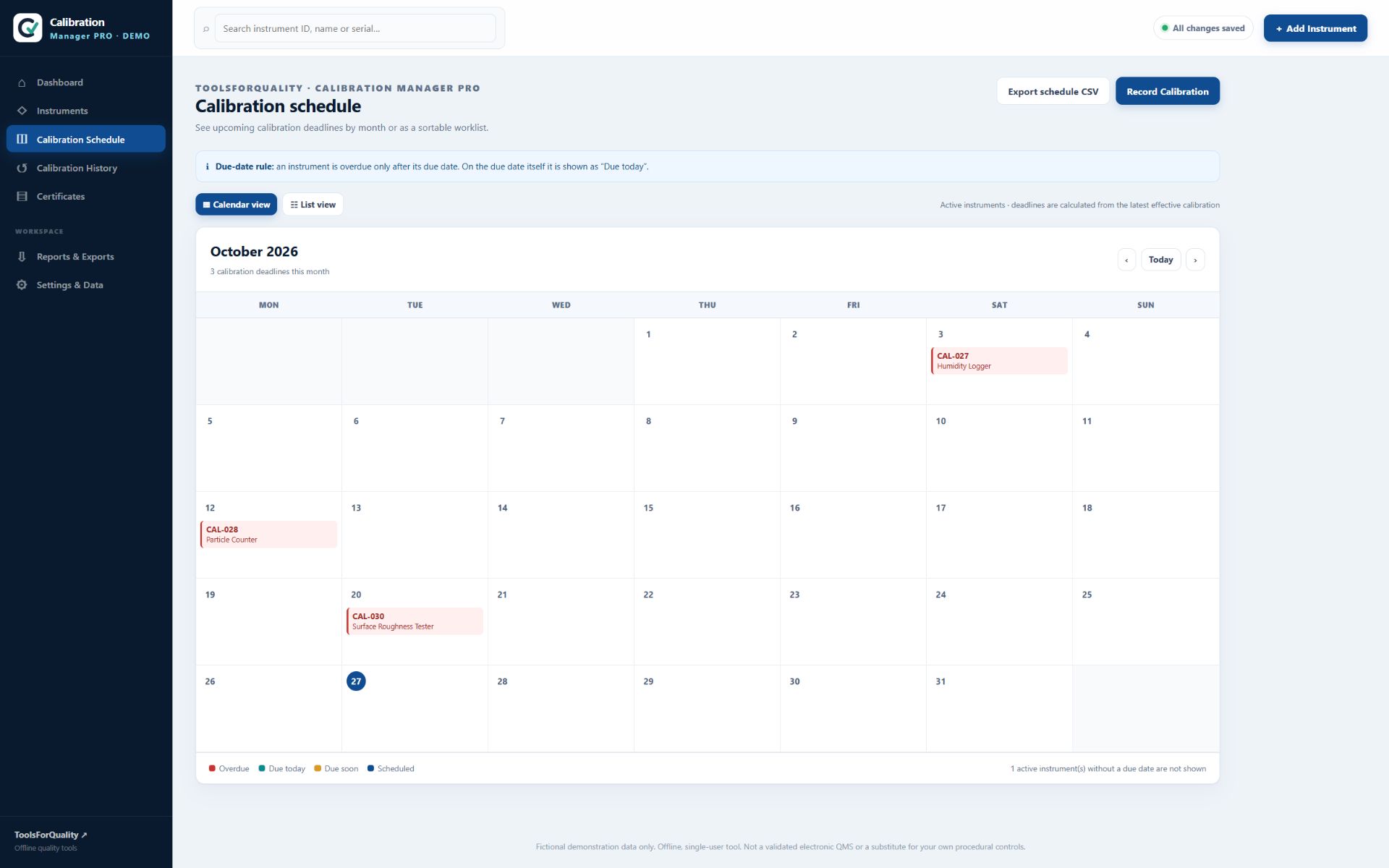1389x868 pixels.
Task: Click the Calibration Schedule columns icon
Action: [22, 139]
